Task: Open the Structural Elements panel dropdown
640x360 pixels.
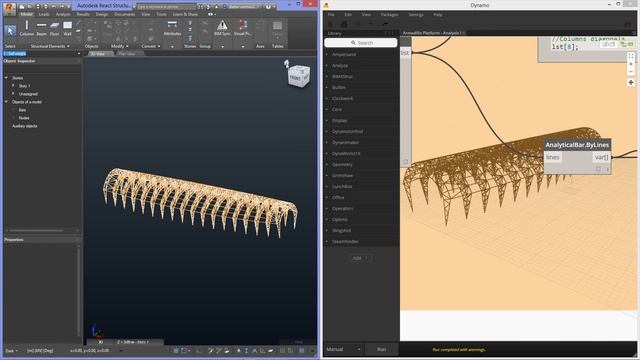Action: point(50,47)
